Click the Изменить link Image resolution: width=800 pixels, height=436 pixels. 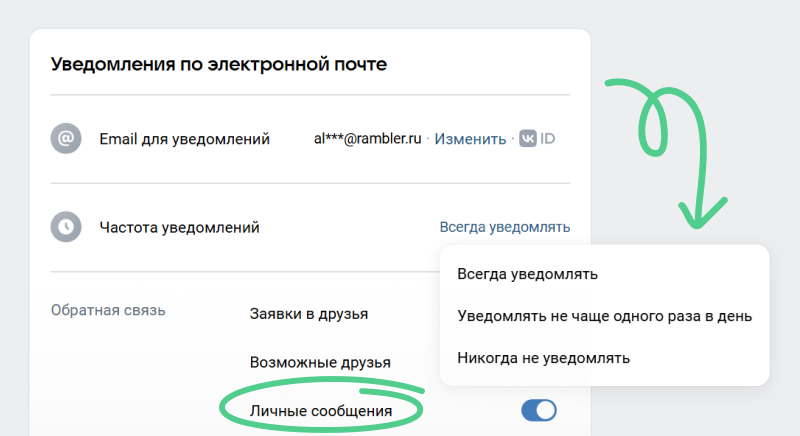pyautogui.click(x=470, y=139)
